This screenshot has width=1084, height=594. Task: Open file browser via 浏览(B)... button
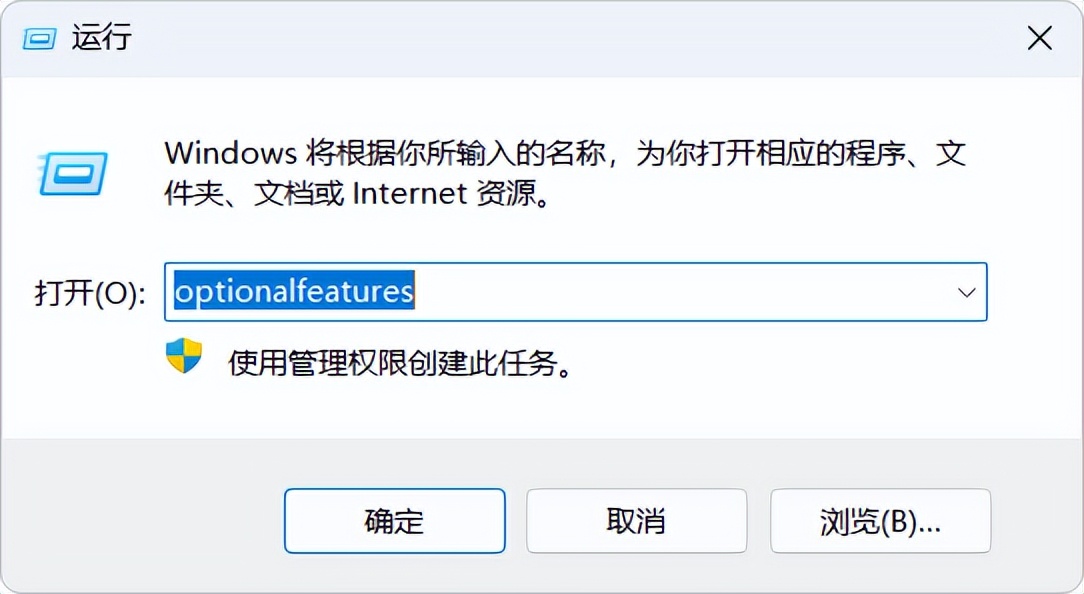[x=880, y=521]
